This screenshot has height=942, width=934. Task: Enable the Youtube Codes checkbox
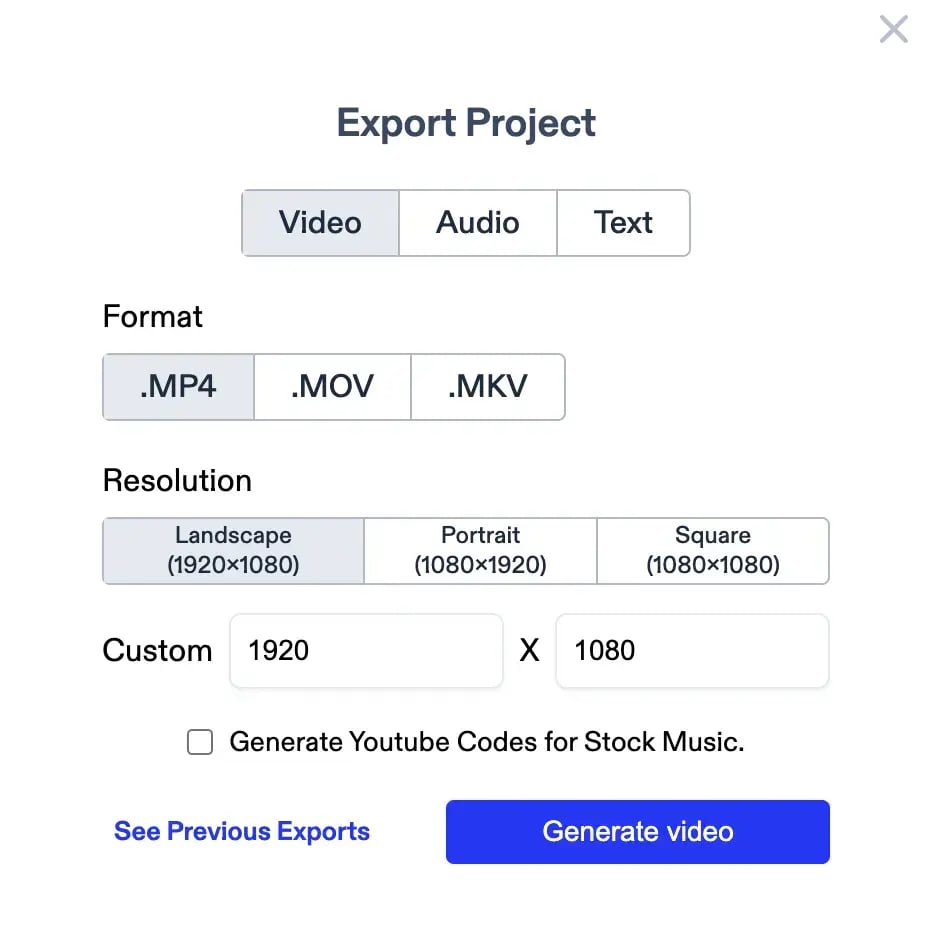[200, 742]
